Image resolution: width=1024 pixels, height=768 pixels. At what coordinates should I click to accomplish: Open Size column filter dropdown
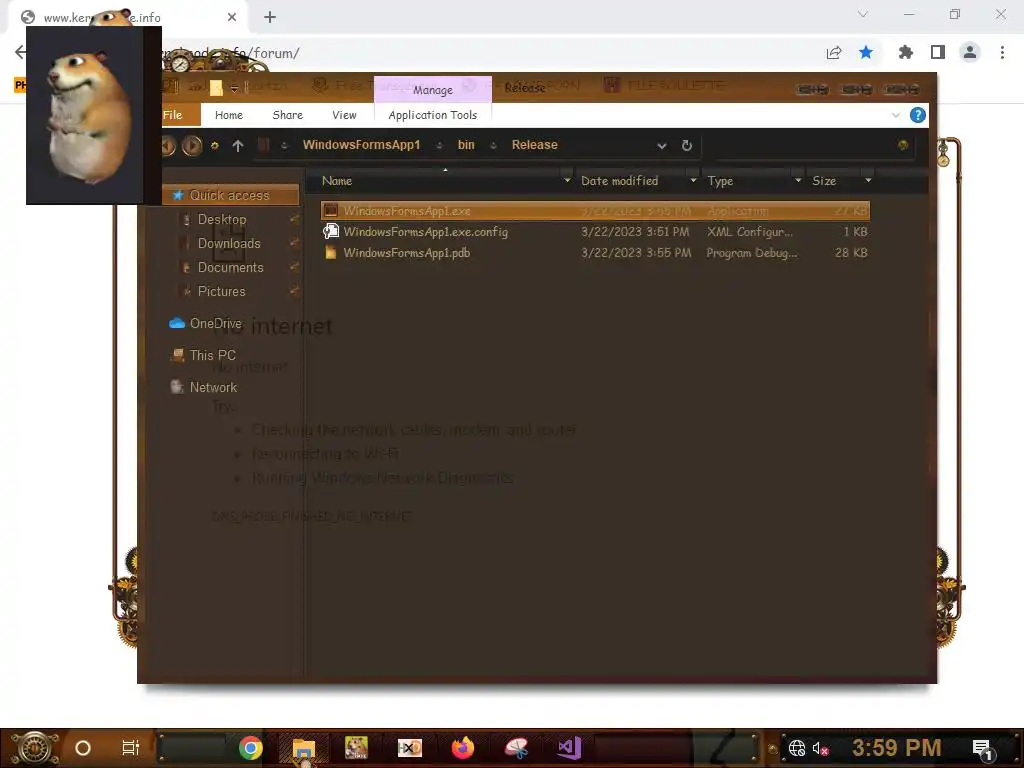tap(868, 180)
